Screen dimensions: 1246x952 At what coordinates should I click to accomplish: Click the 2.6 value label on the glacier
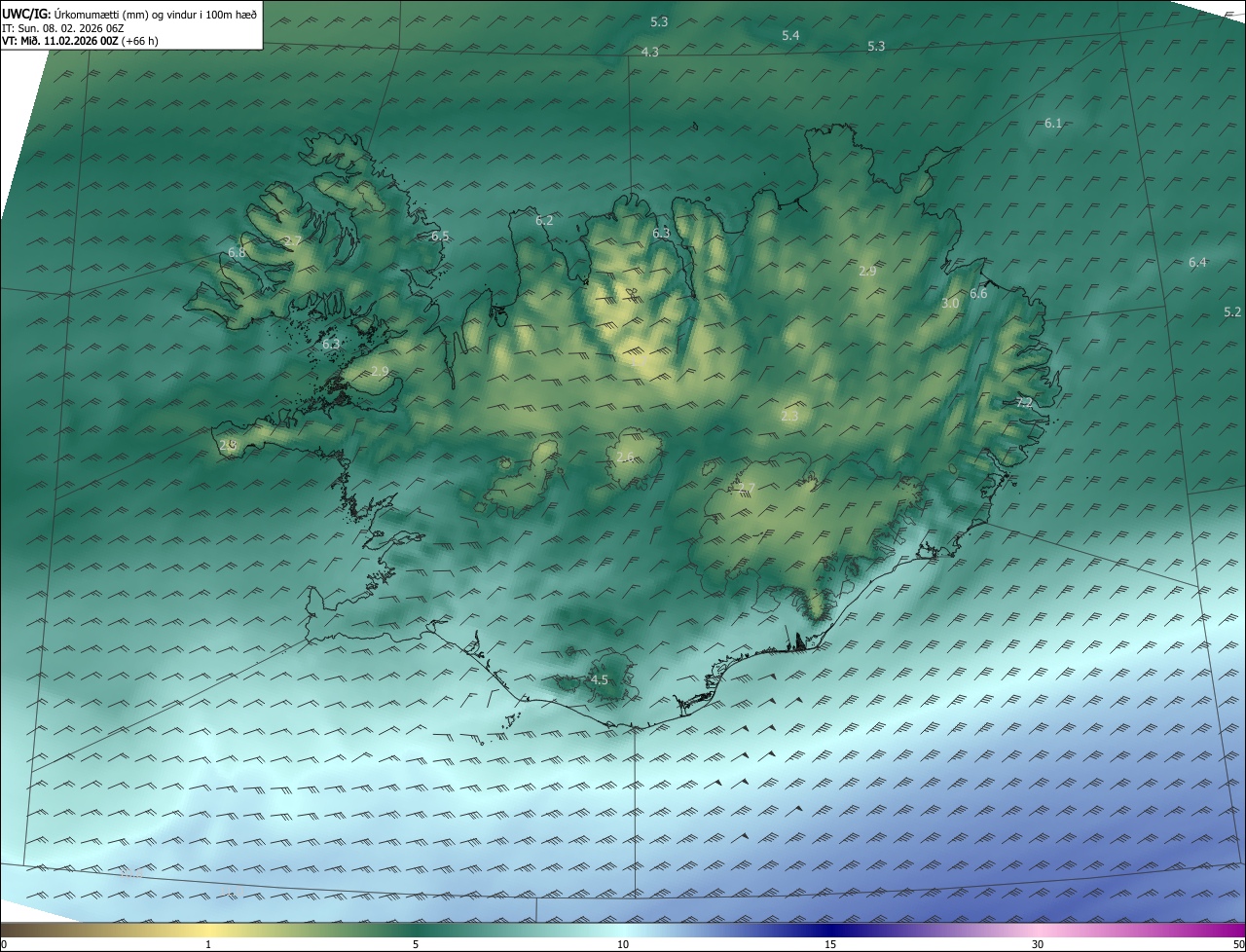[625, 457]
